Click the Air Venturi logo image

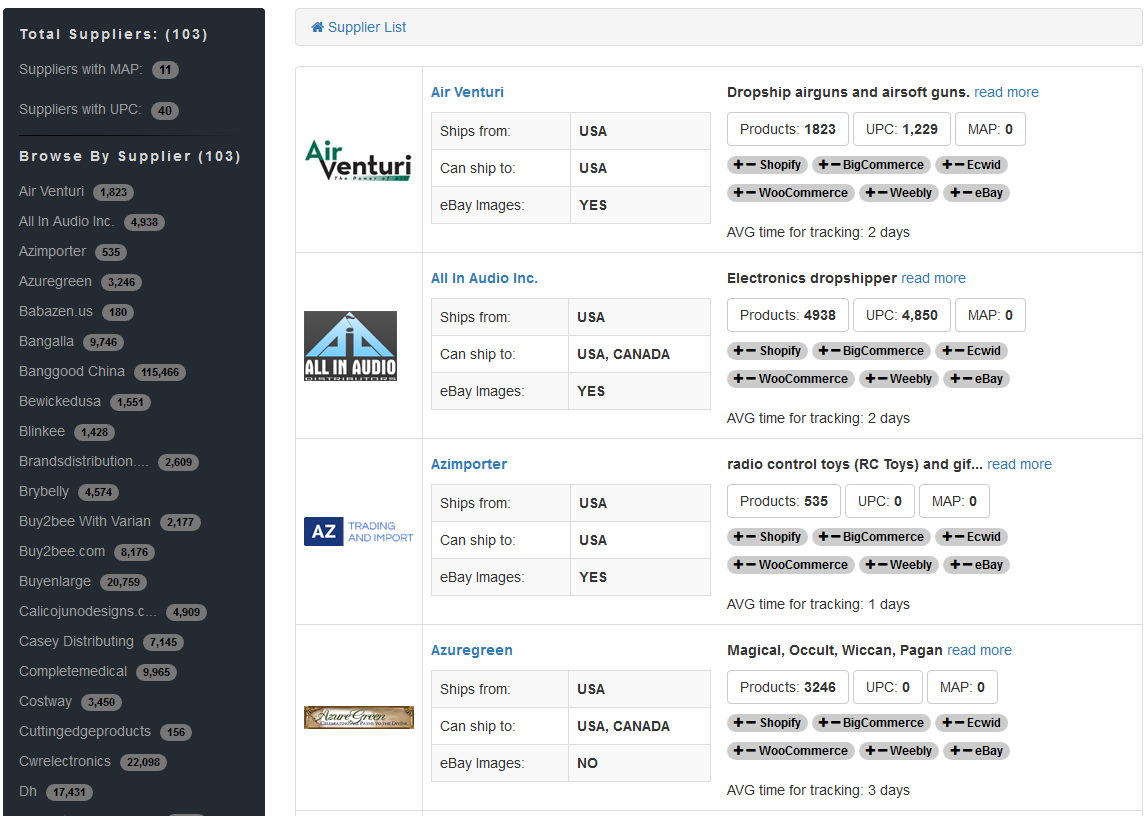click(358, 160)
